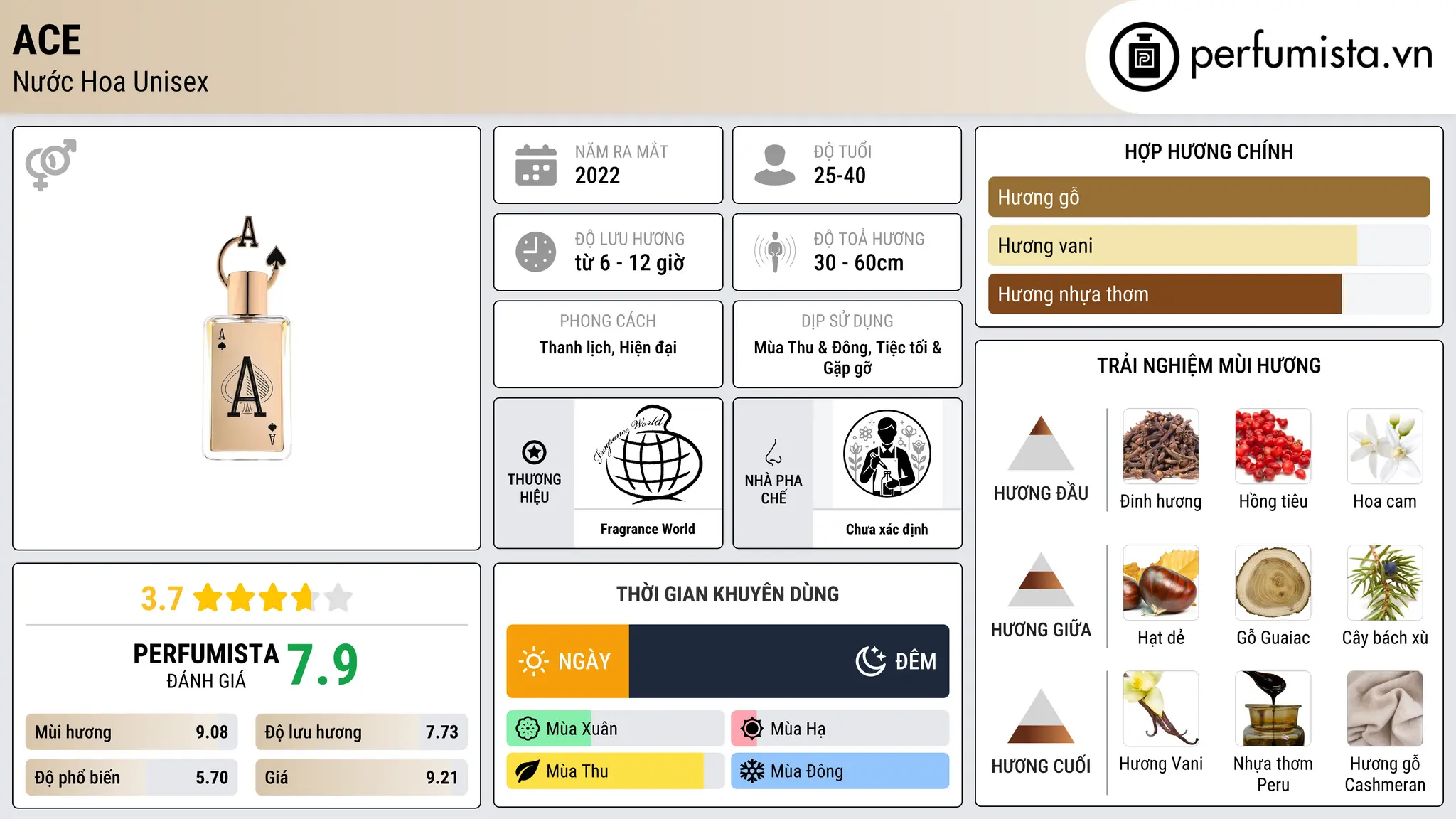The width and height of the screenshot is (1456, 819).
Task: Click the nose icon above Nhà pha chế
Action: pyautogui.click(x=773, y=452)
